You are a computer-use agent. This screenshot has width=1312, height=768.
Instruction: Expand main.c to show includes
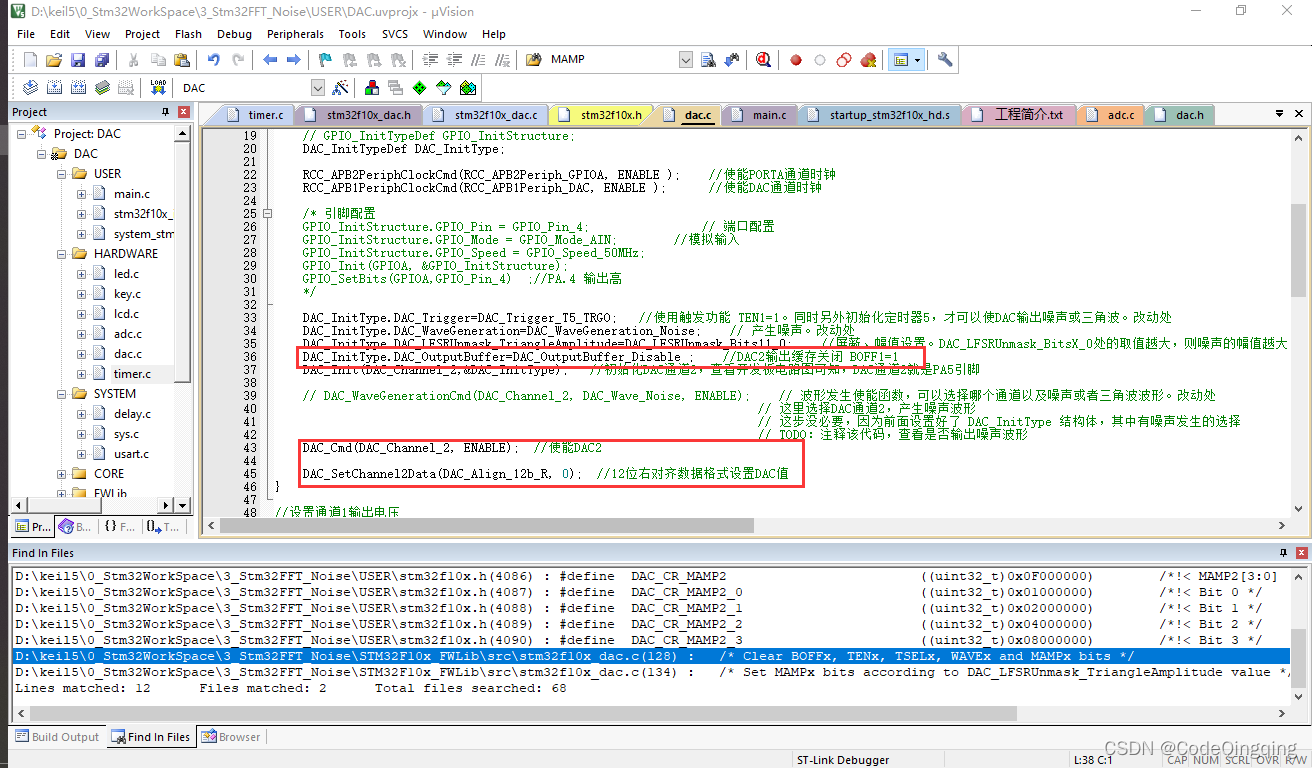[82, 194]
